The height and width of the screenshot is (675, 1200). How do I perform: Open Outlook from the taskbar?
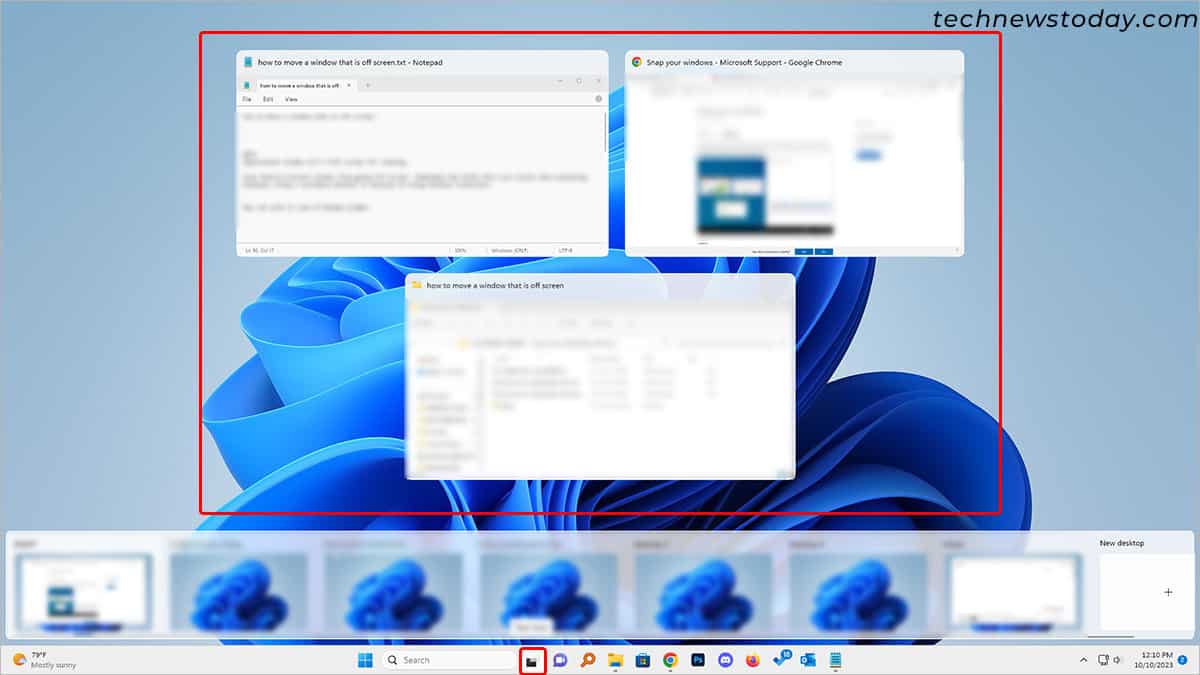coord(808,660)
